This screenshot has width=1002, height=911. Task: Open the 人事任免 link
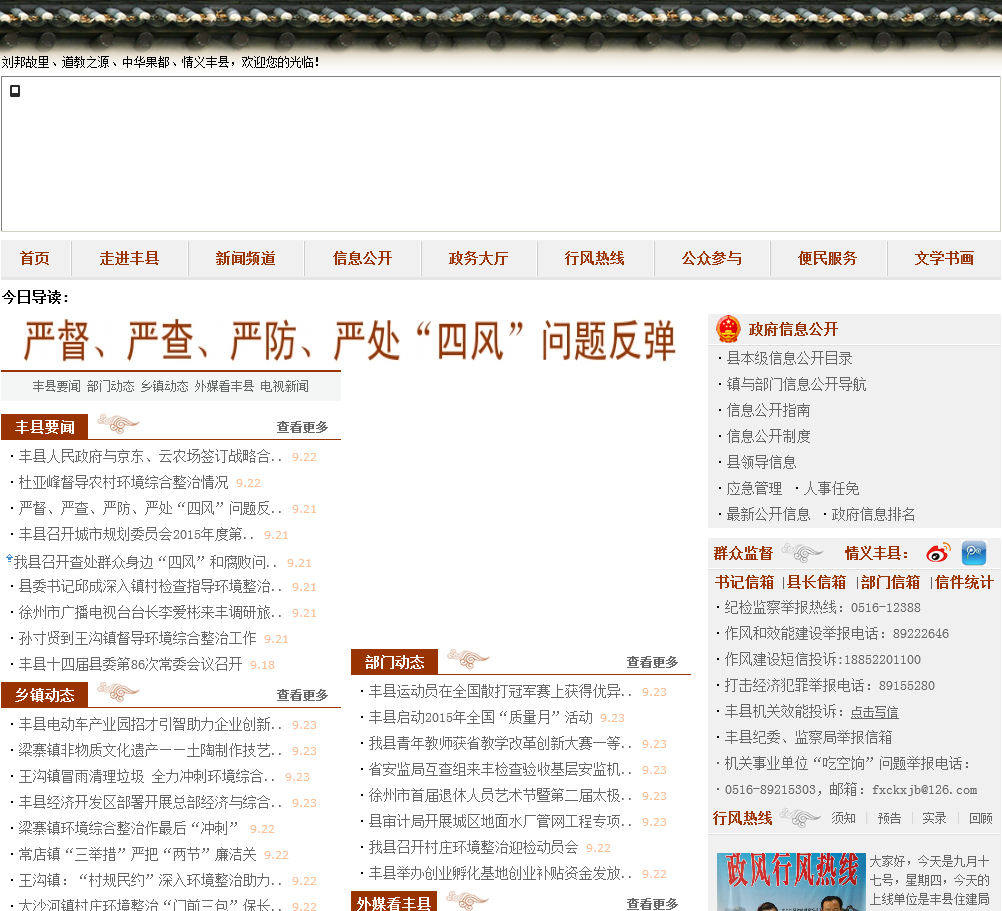pyautogui.click(x=831, y=488)
